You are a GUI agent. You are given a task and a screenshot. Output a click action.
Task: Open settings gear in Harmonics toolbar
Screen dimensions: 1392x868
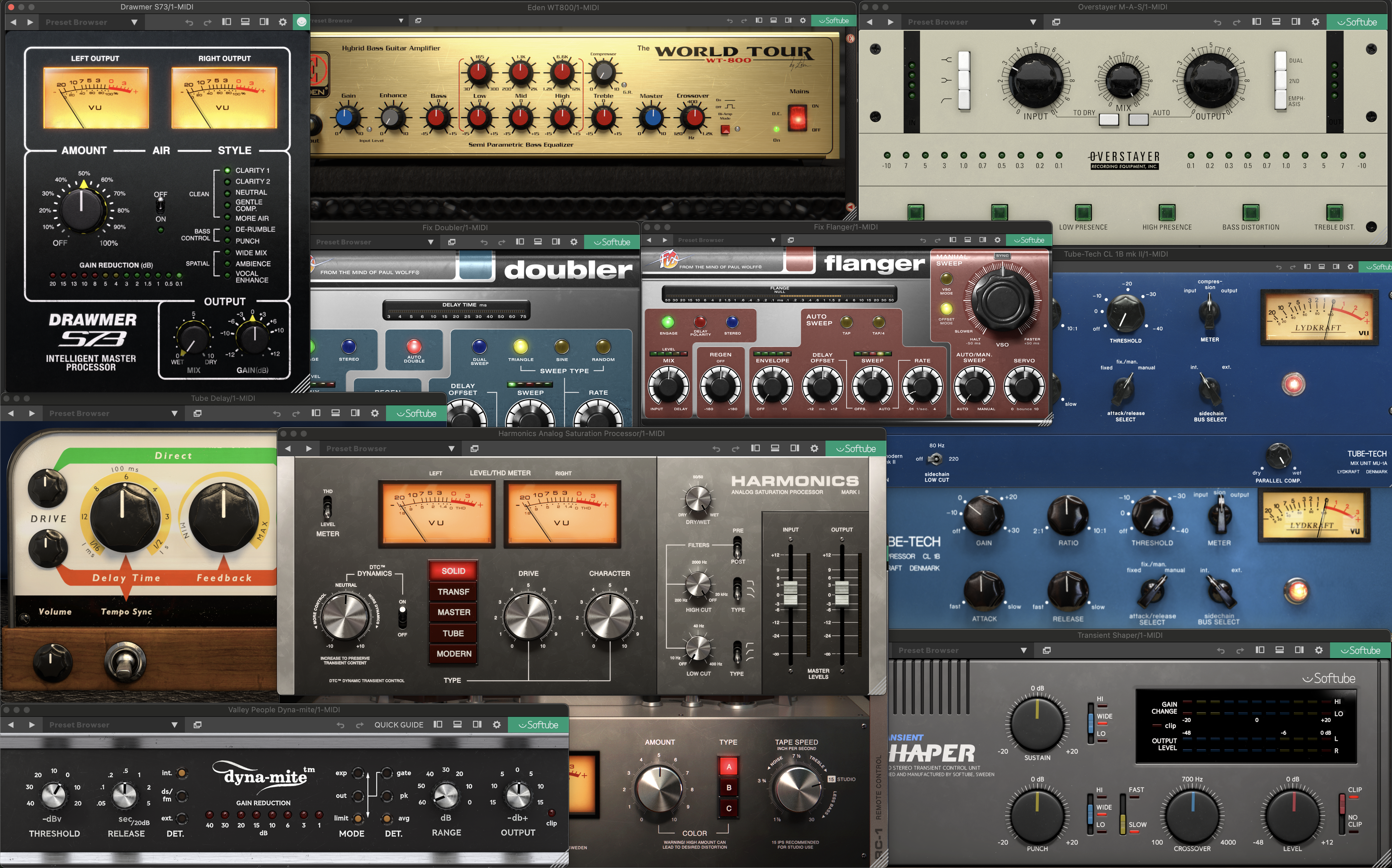click(x=814, y=448)
